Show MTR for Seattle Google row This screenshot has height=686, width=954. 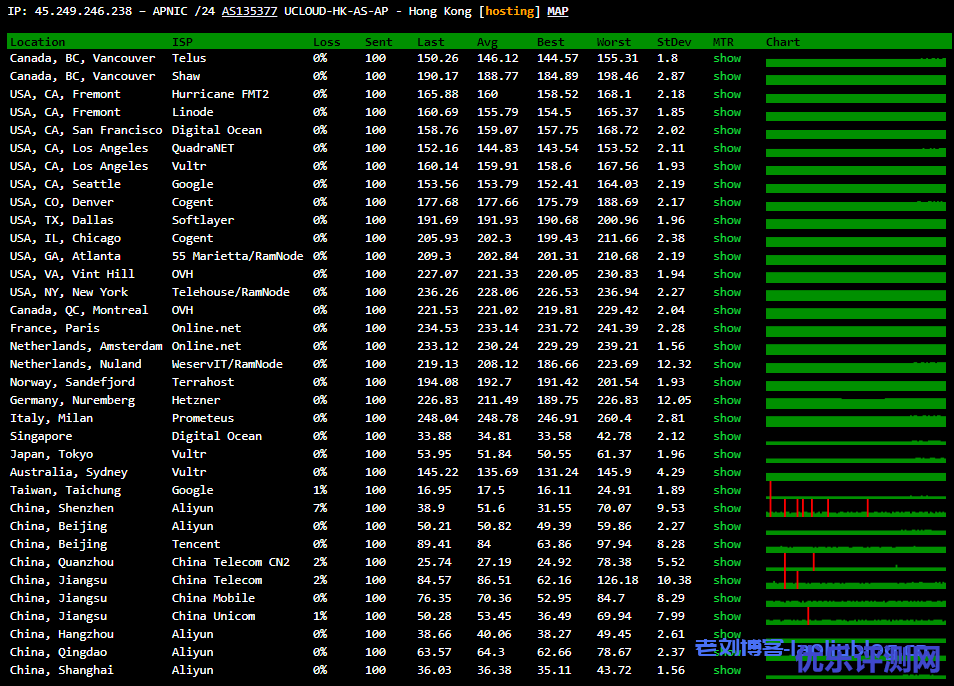(727, 184)
